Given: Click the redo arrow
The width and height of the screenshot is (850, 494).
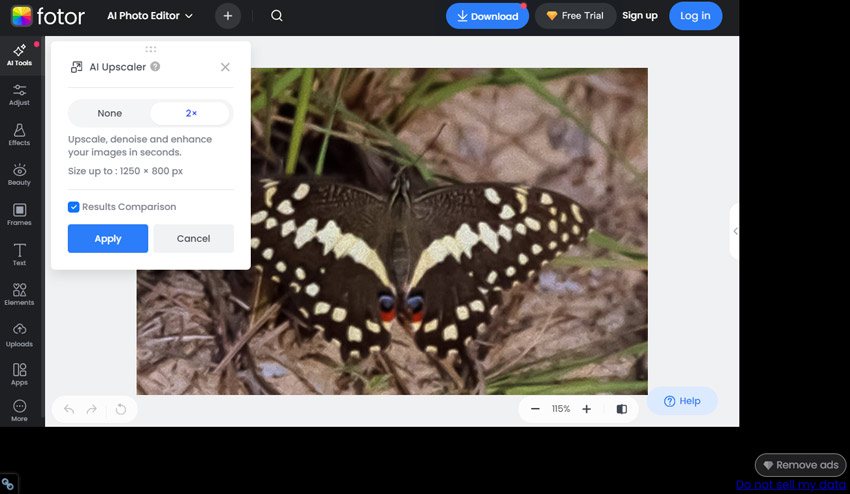Looking at the screenshot, I should (92, 409).
